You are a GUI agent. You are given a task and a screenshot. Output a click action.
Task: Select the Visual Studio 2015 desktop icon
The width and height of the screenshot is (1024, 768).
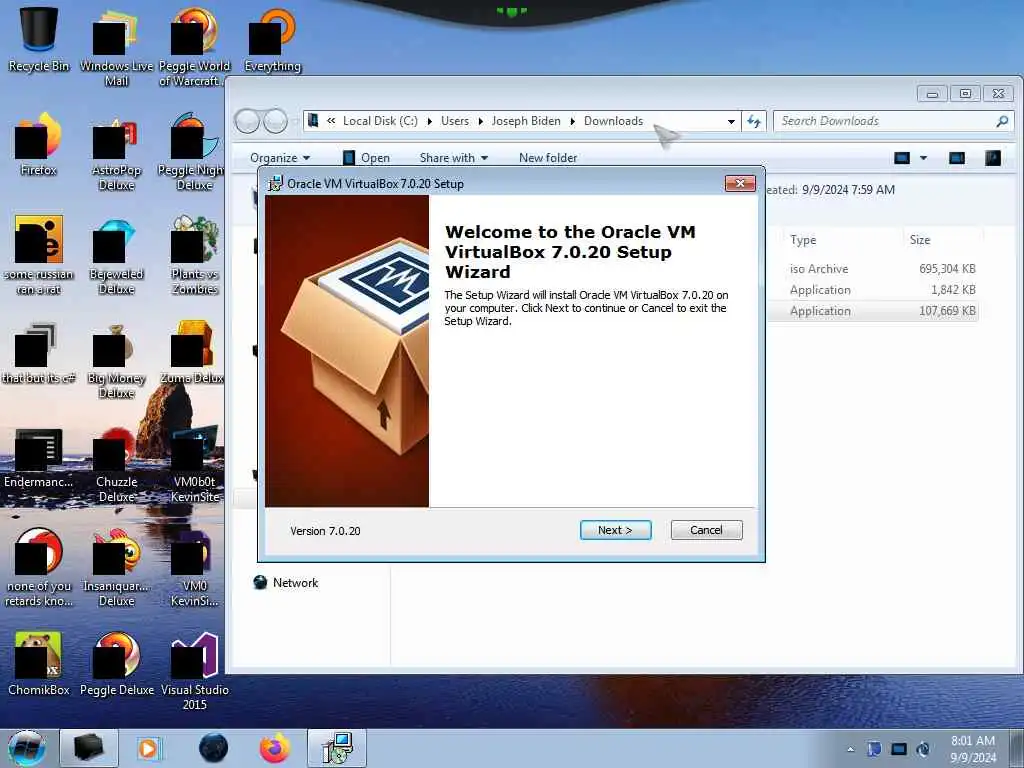pyautogui.click(x=194, y=671)
